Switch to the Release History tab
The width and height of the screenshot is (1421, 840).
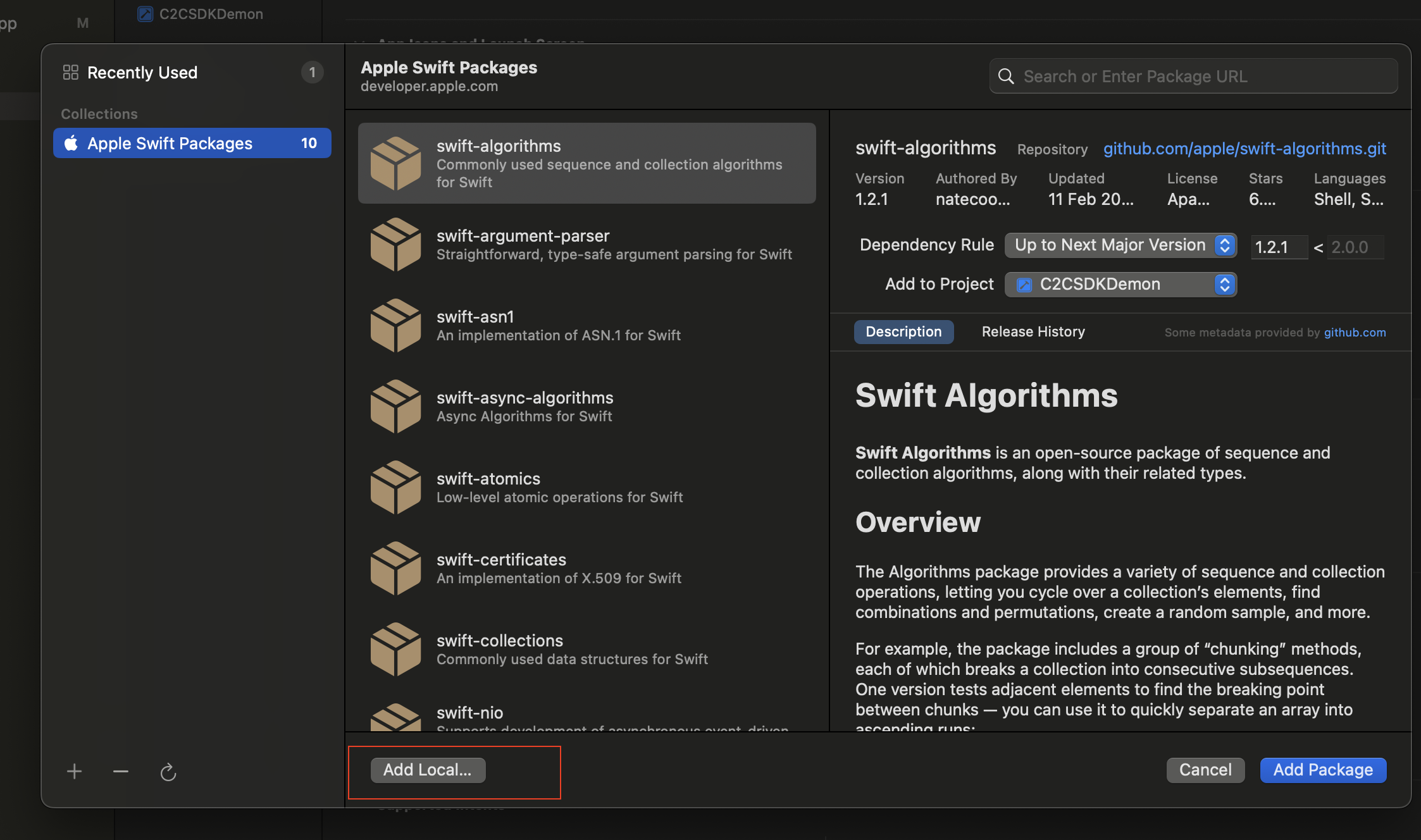pos(1032,331)
